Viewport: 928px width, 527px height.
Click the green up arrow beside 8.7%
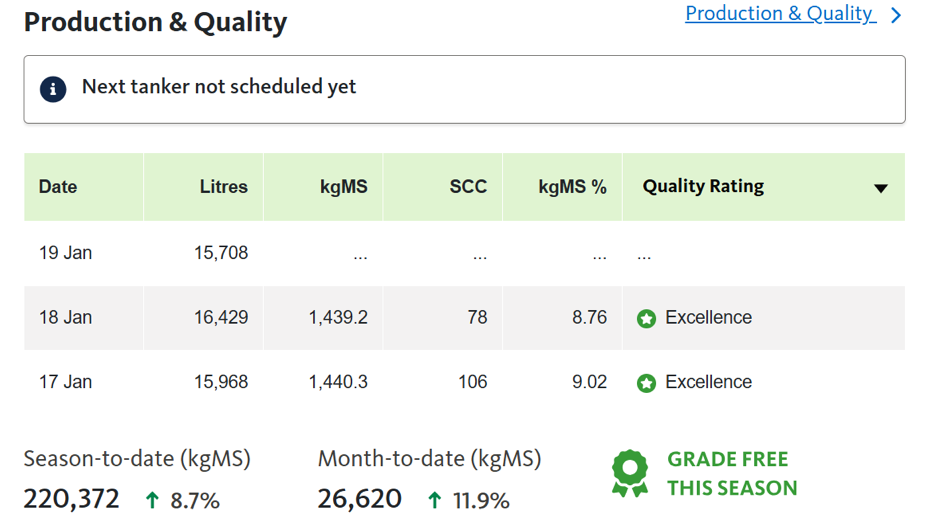point(152,499)
